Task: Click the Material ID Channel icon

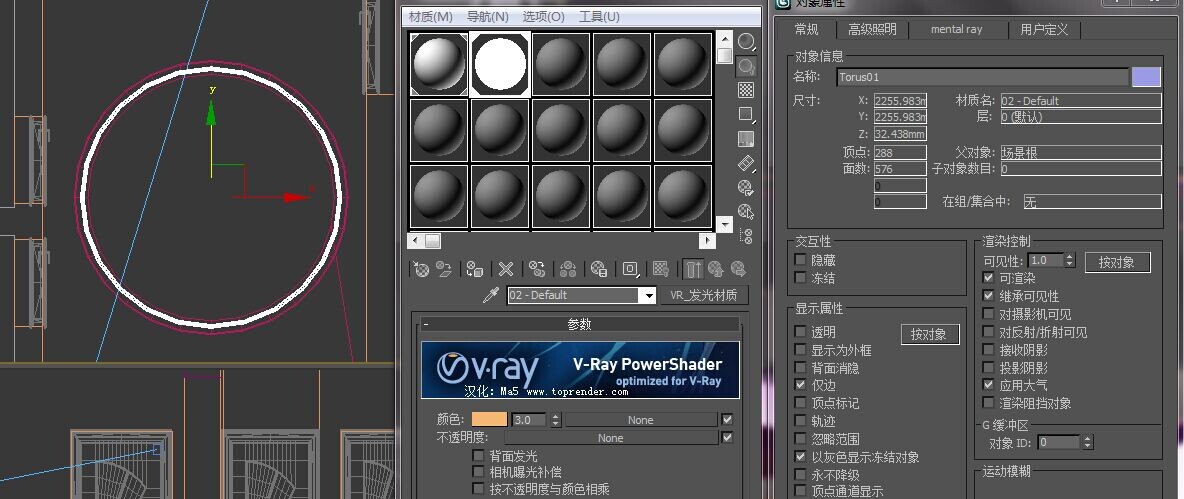Action: pos(630,269)
